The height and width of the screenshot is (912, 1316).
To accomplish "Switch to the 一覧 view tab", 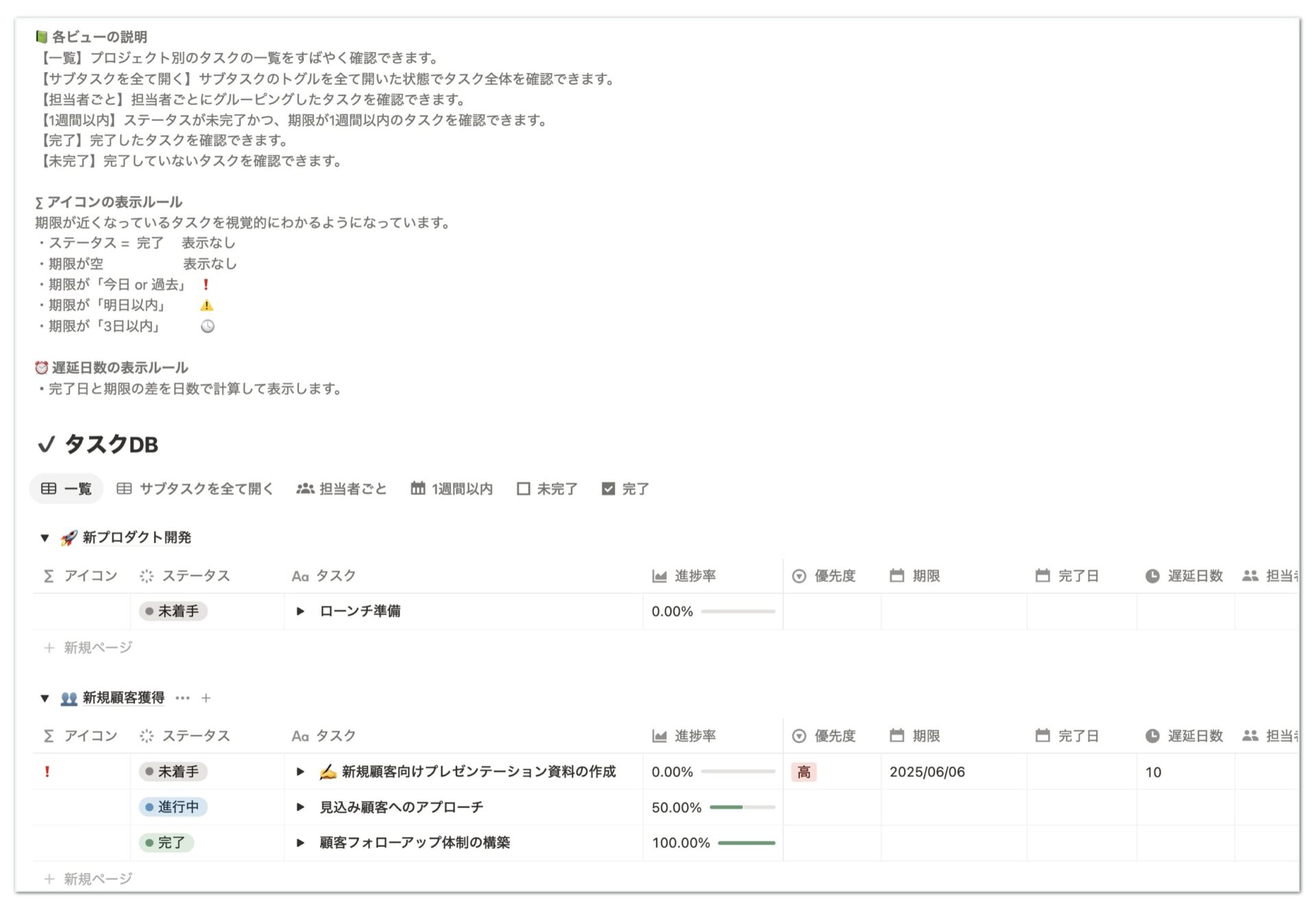I will click(x=66, y=489).
